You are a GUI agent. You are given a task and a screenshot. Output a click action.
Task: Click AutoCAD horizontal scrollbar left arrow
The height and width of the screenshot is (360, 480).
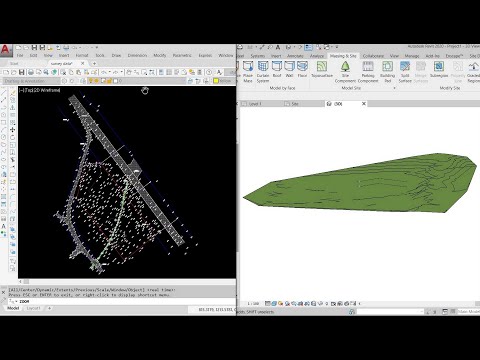pyautogui.click(x=21, y=282)
